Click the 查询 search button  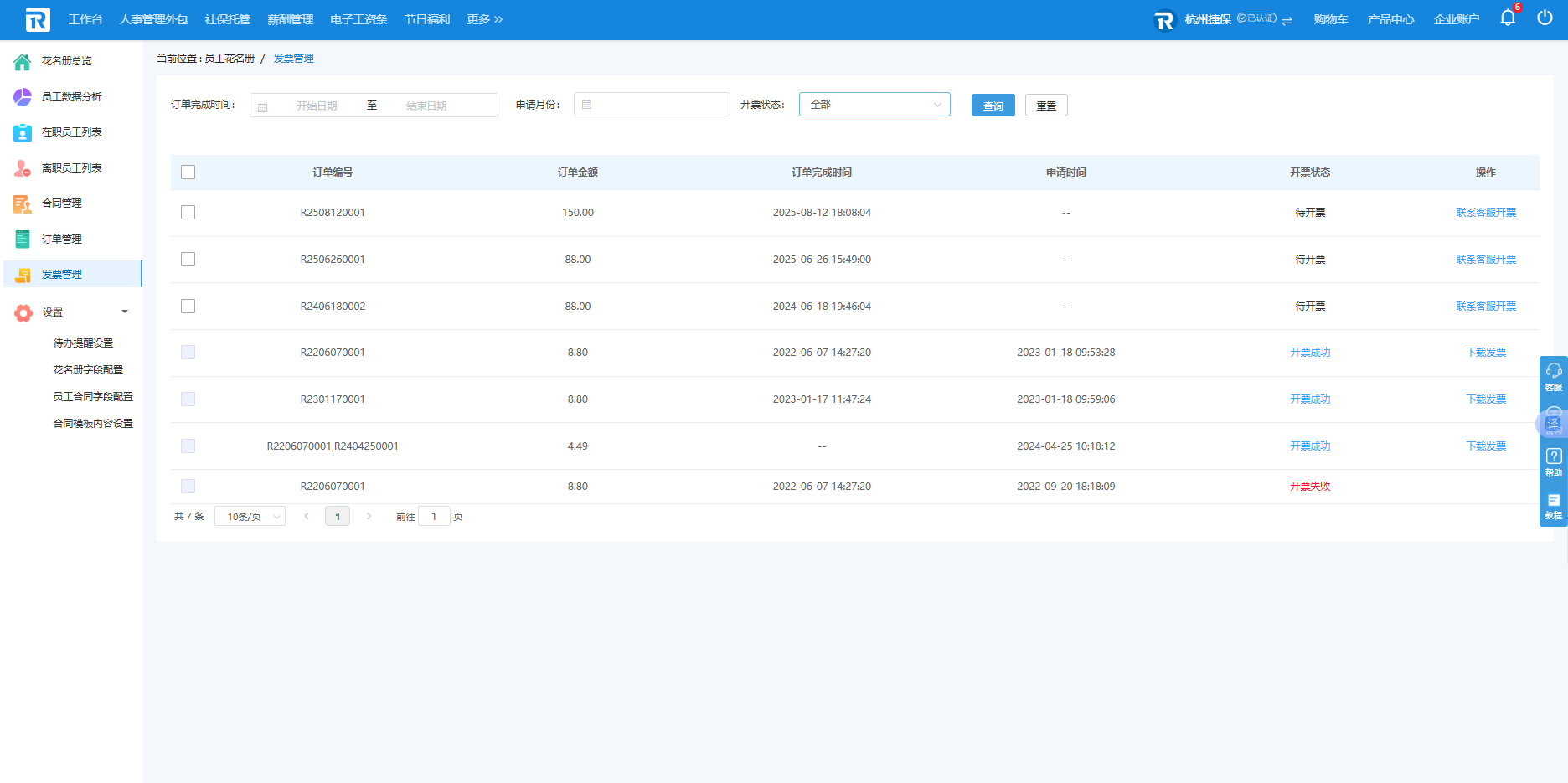[x=993, y=106]
